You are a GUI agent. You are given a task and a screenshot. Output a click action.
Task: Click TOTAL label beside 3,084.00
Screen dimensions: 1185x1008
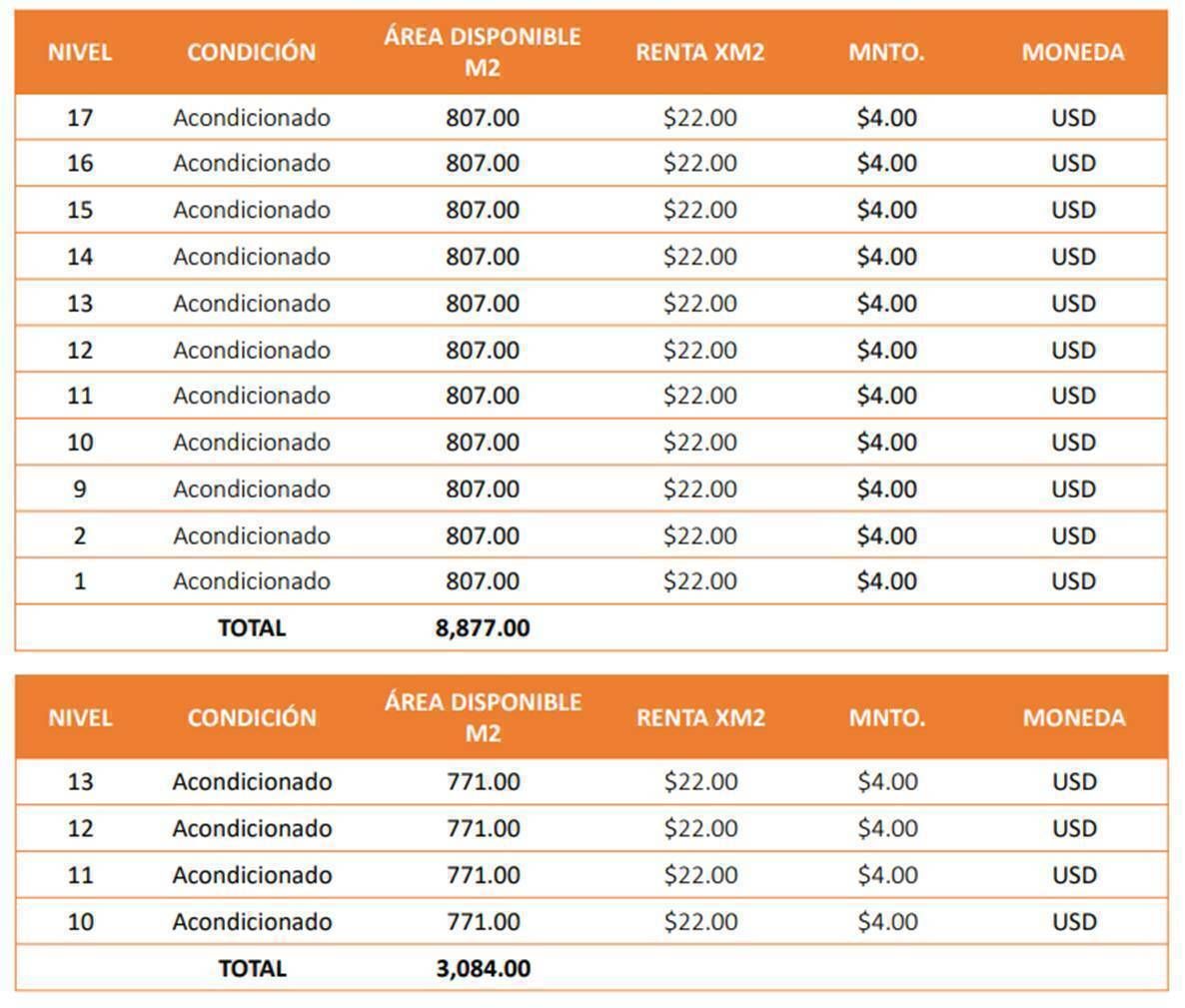tap(252, 968)
